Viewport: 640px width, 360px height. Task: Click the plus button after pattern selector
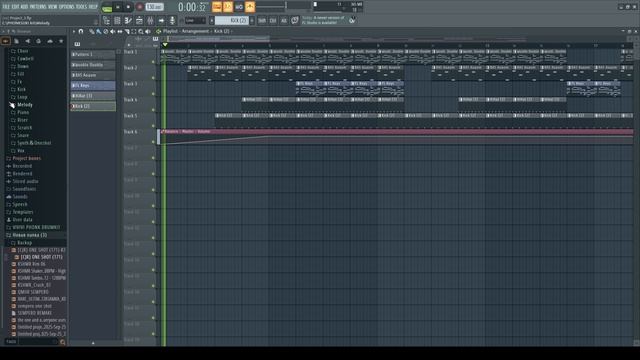(252, 20)
